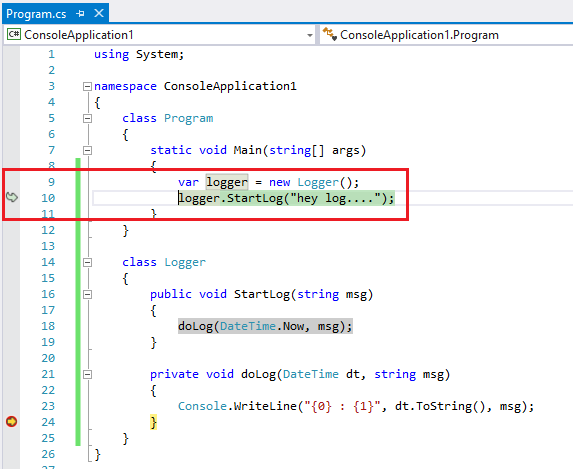The width and height of the screenshot is (573, 469).
Task: Click the 'using' keyword on line 1
Action: pyautogui.click(x=111, y=54)
